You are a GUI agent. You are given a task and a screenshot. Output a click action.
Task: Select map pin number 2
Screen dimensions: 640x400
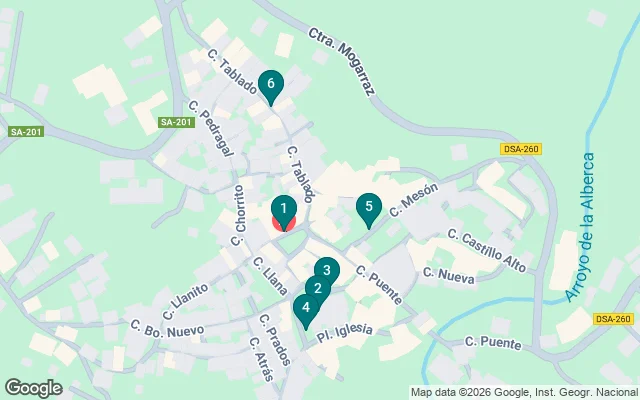coord(318,290)
